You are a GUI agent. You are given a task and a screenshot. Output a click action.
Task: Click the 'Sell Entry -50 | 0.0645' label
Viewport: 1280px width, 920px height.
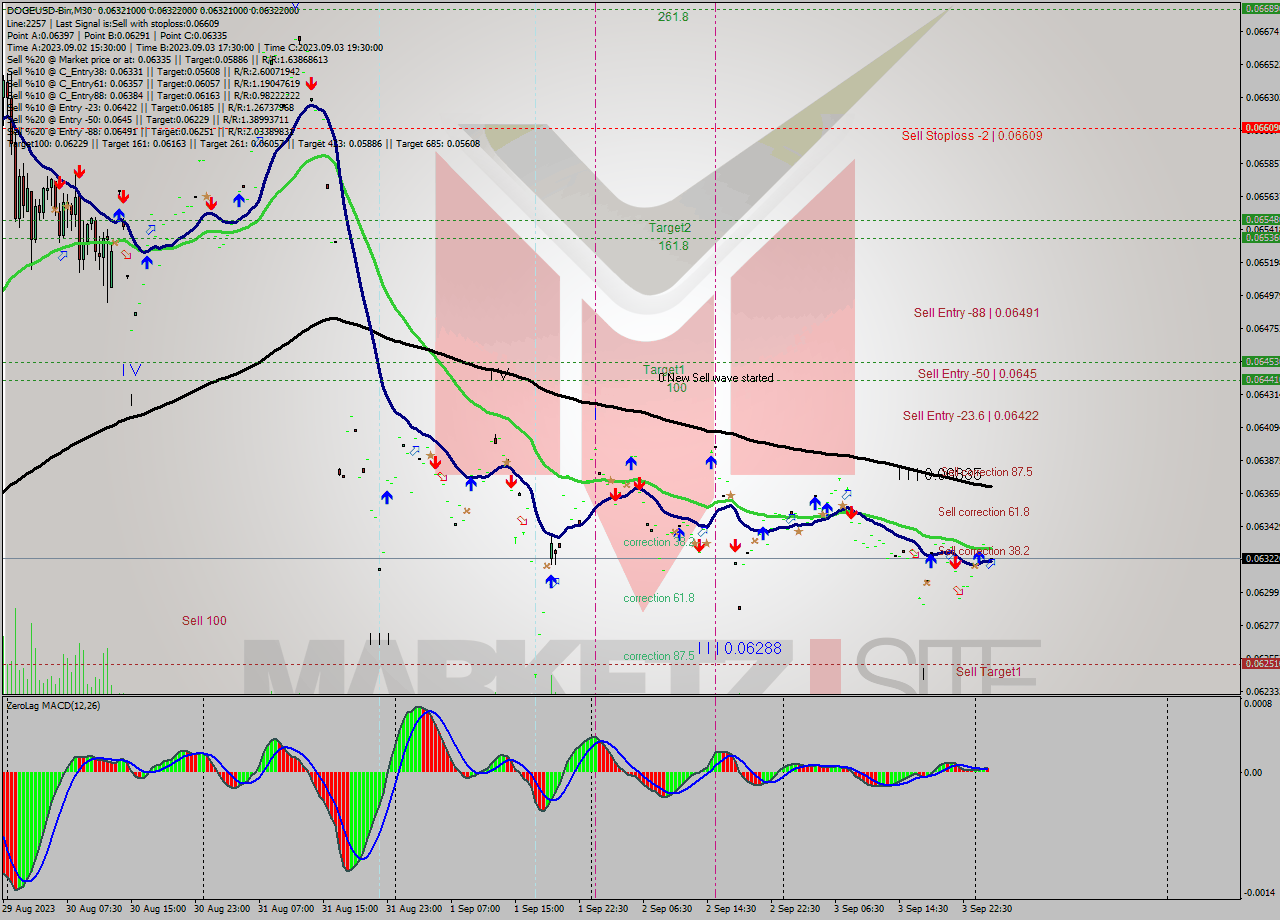(977, 374)
